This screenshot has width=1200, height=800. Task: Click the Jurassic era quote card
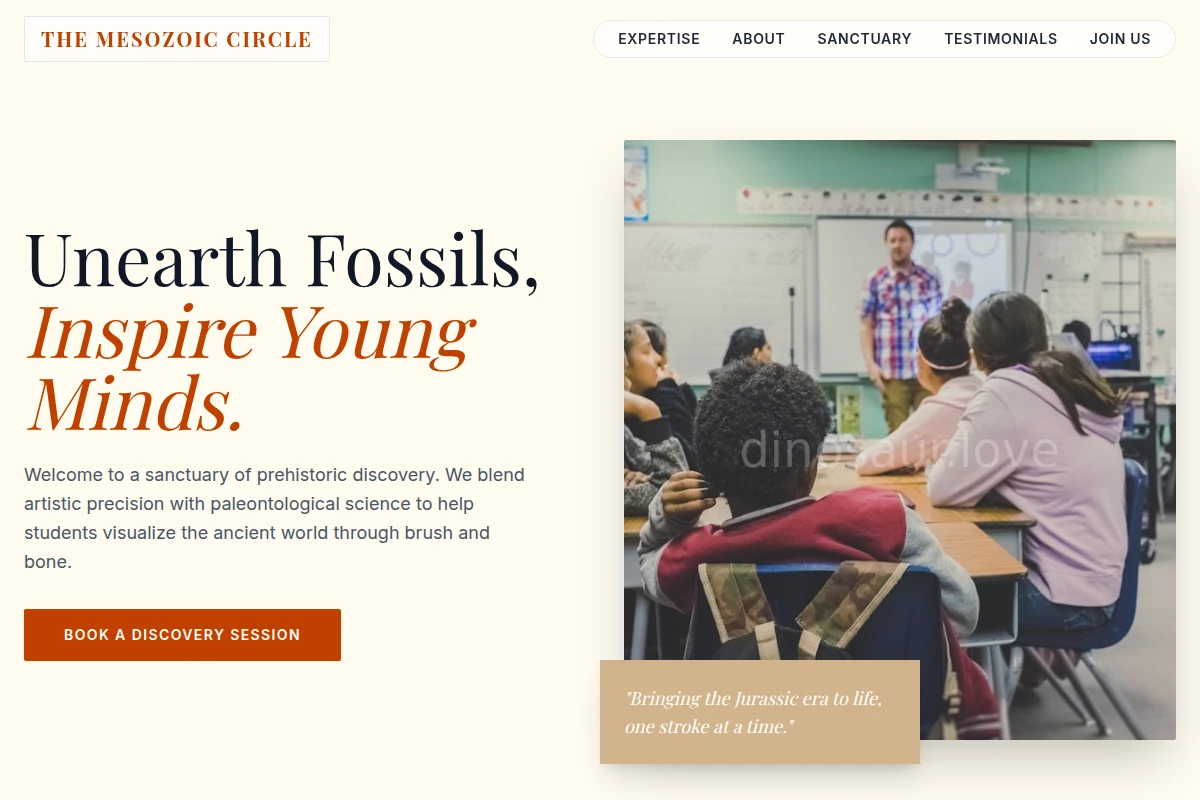[x=760, y=712]
